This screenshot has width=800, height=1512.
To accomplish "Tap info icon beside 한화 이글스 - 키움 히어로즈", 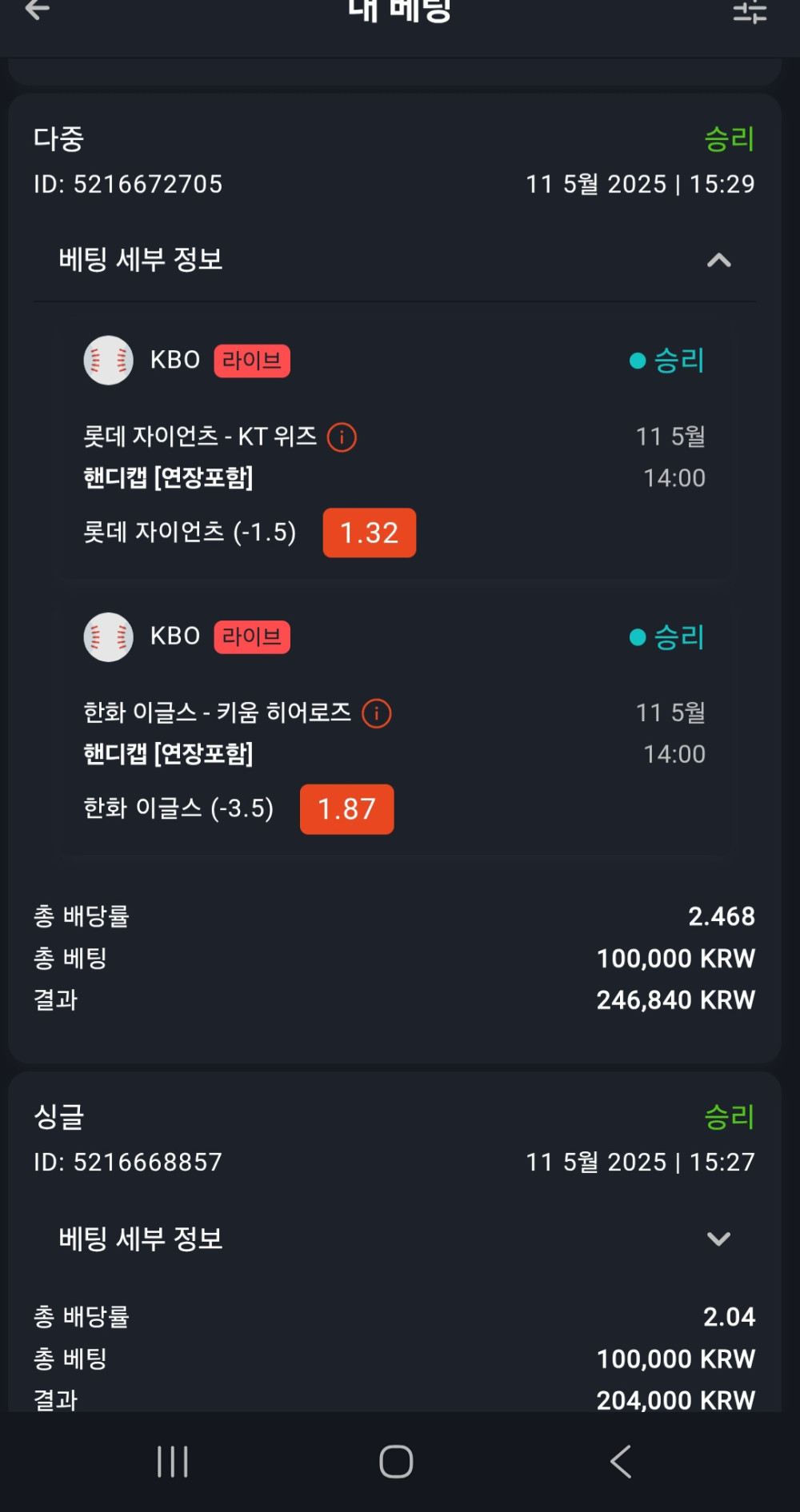I will click(x=377, y=713).
